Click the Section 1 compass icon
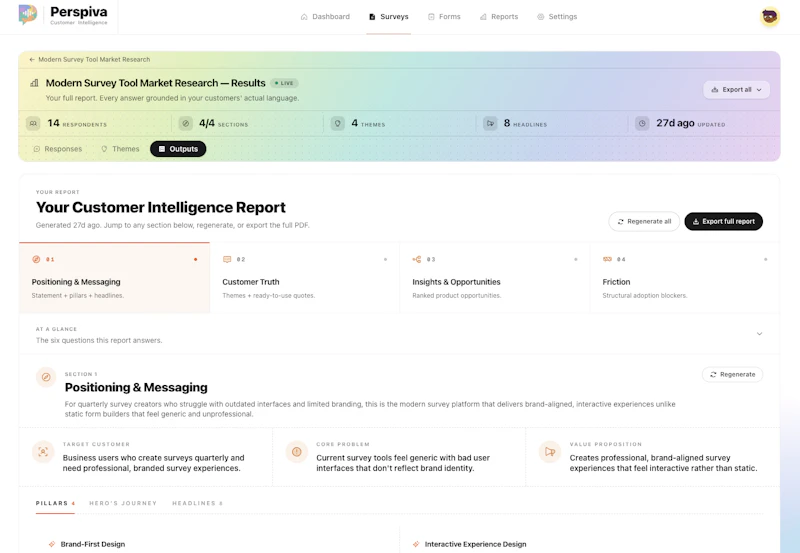 46,378
